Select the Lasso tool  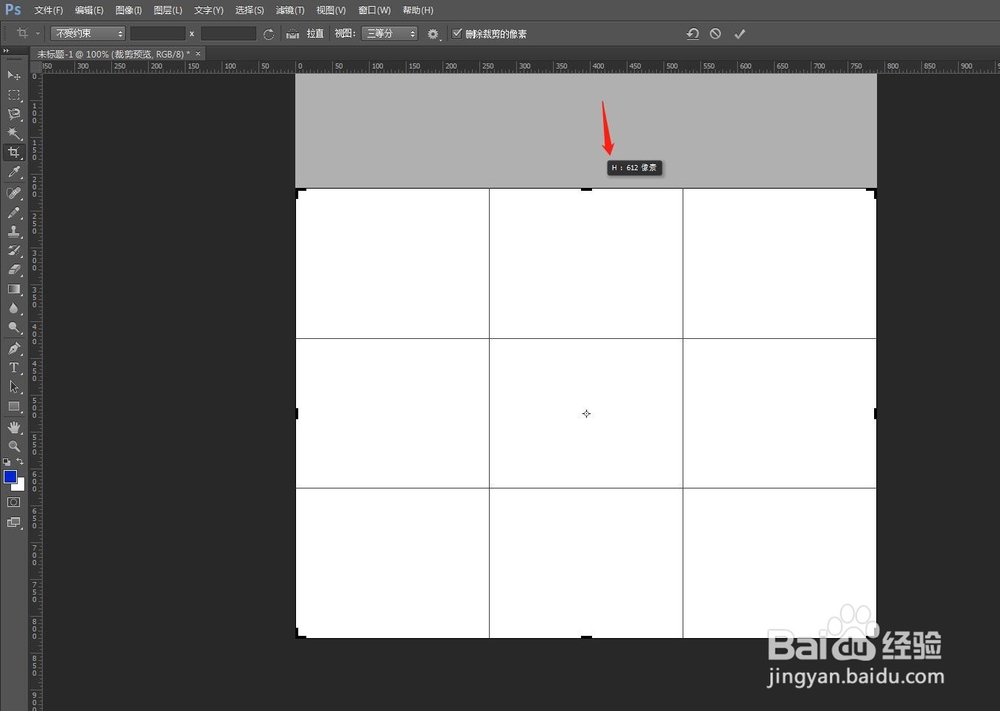pyautogui.click(x=13, y=113)
